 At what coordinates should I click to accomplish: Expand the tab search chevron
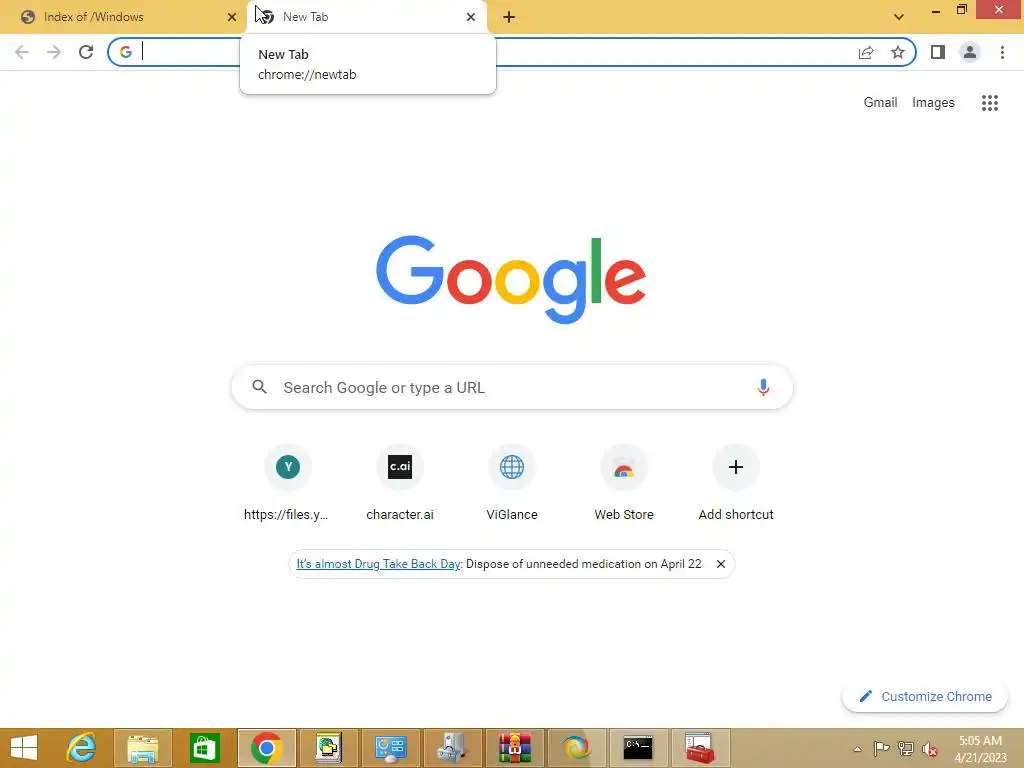899,17
